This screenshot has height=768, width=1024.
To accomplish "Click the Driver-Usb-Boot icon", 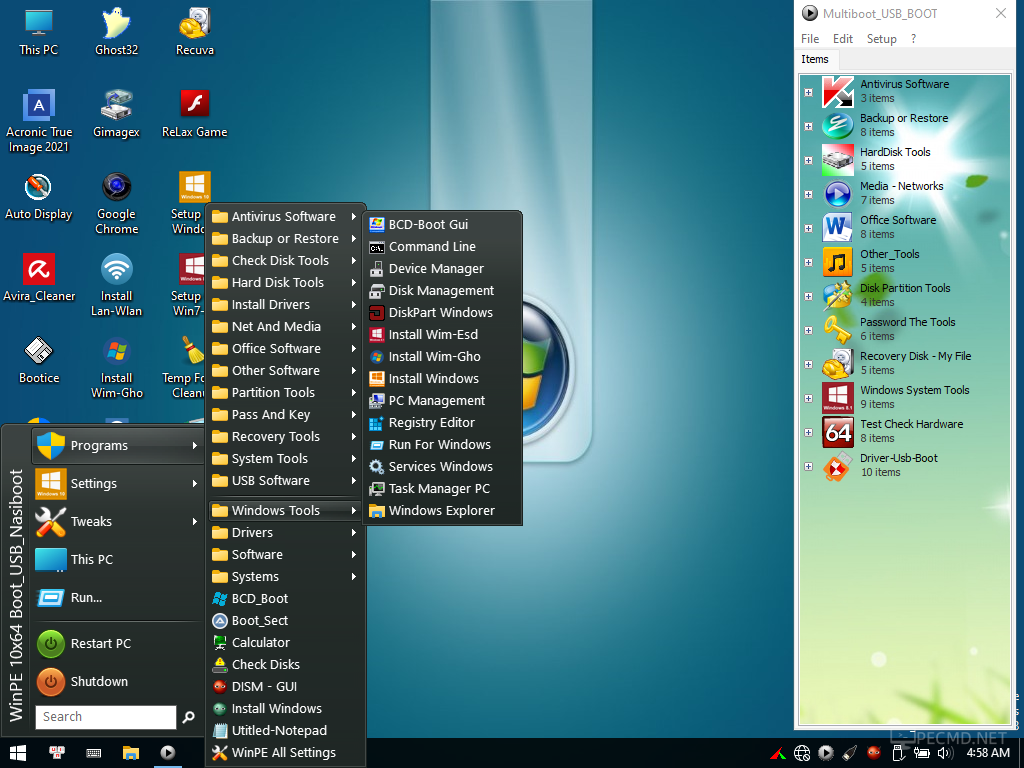I will pos(837,466).
